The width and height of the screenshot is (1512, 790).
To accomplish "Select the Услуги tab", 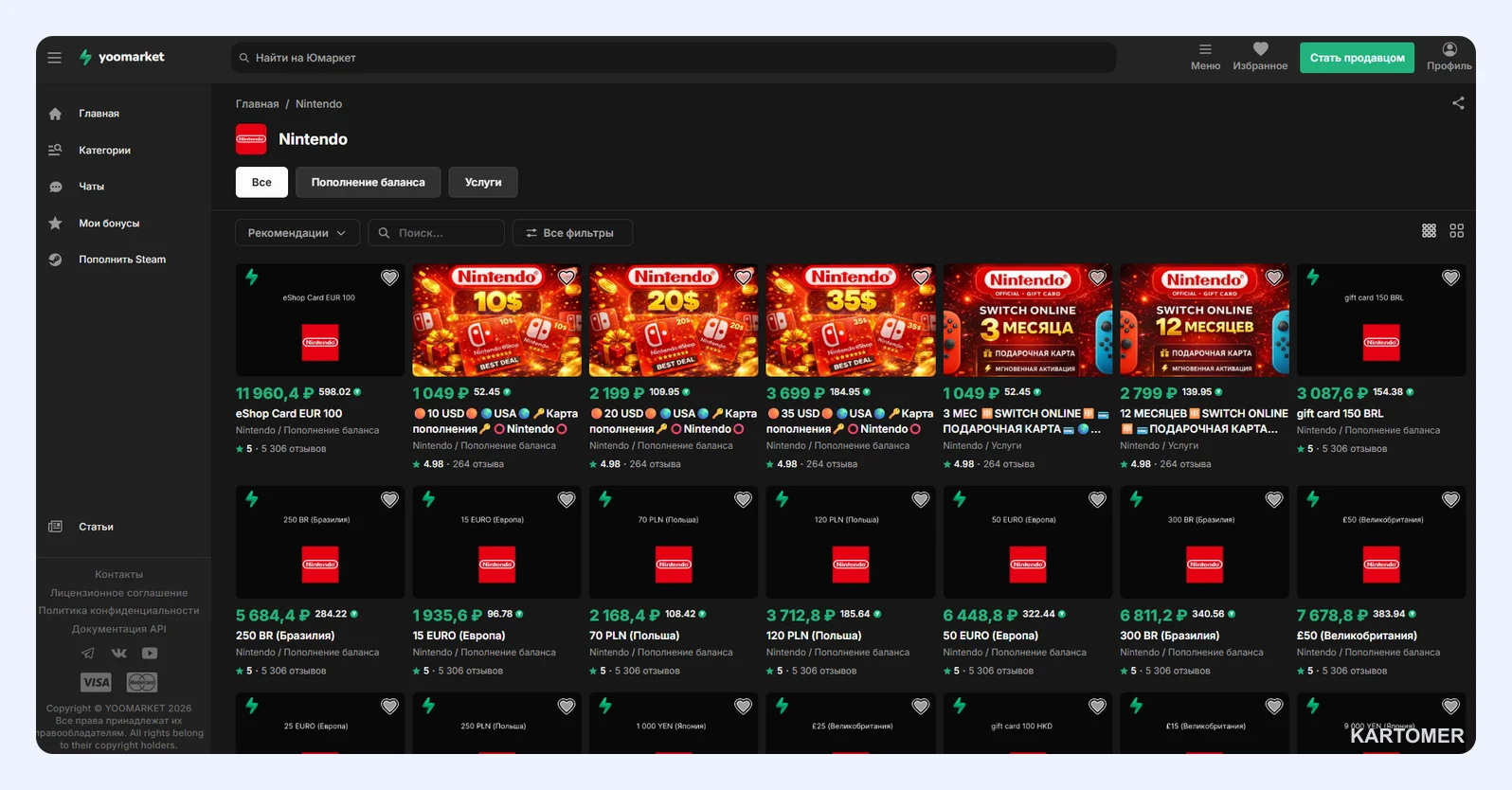I will (x=483, y=182).
